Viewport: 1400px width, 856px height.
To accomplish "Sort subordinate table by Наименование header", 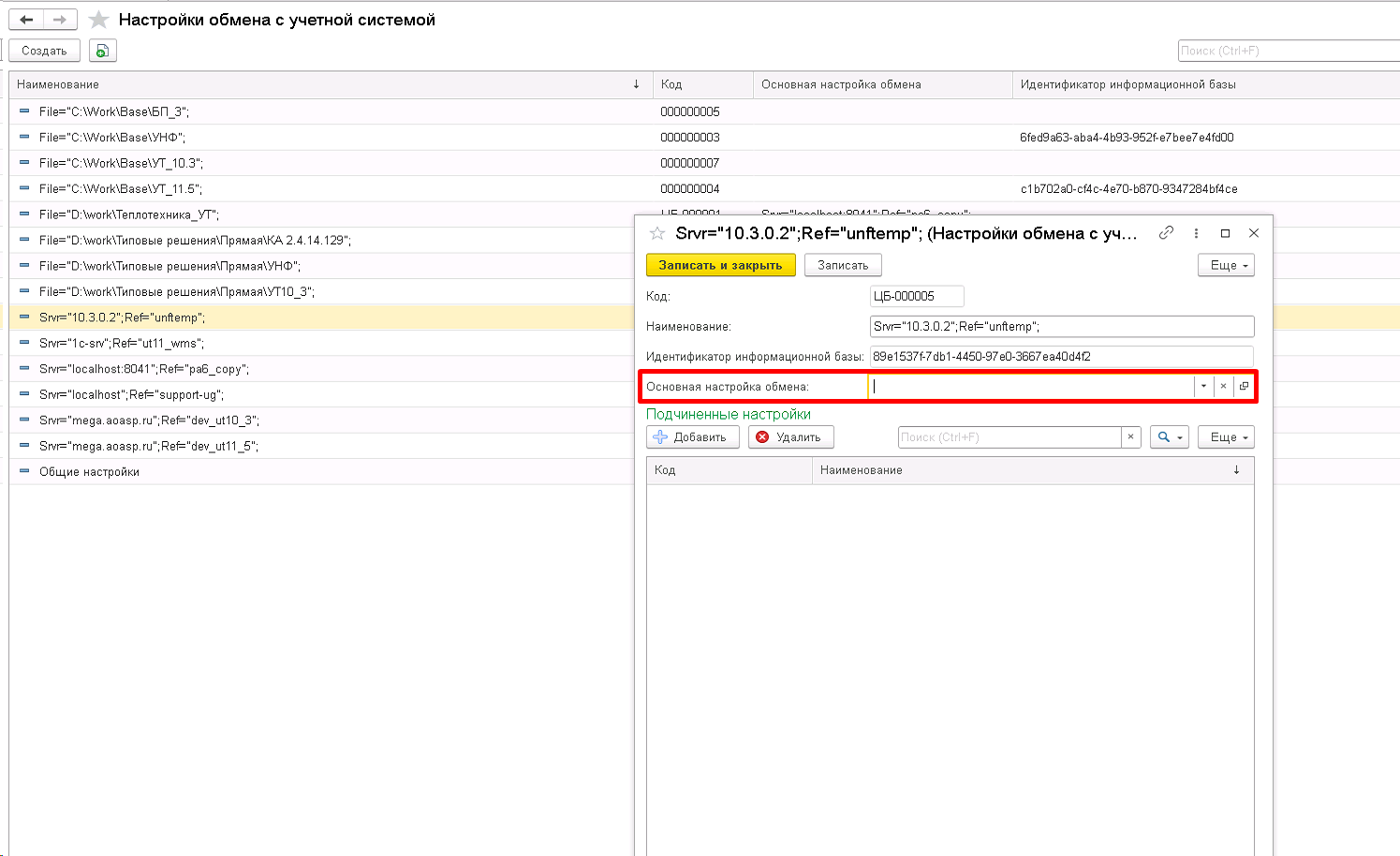I will pyautogui.click(x=1033, y=470).
